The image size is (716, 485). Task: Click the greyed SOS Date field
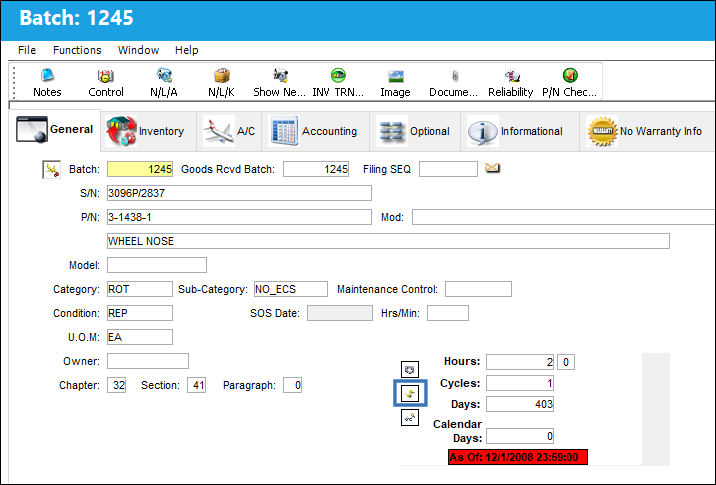340,313
